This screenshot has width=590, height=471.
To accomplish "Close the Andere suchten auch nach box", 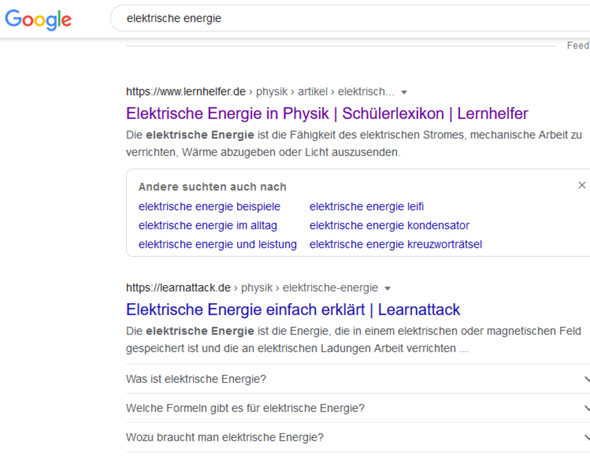I will click(582, 185).
